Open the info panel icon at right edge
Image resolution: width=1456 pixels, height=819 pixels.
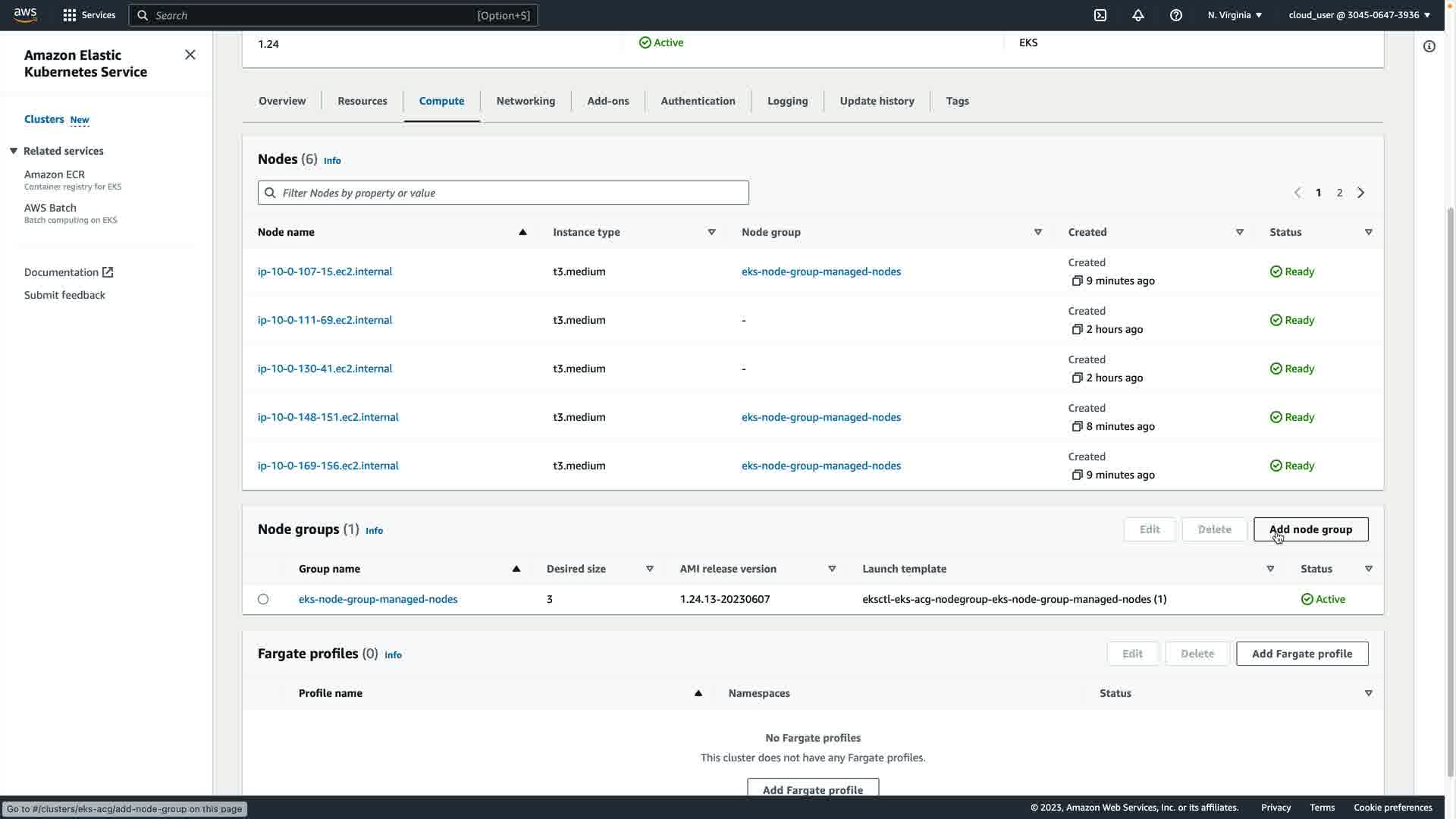click(1429, 47)
